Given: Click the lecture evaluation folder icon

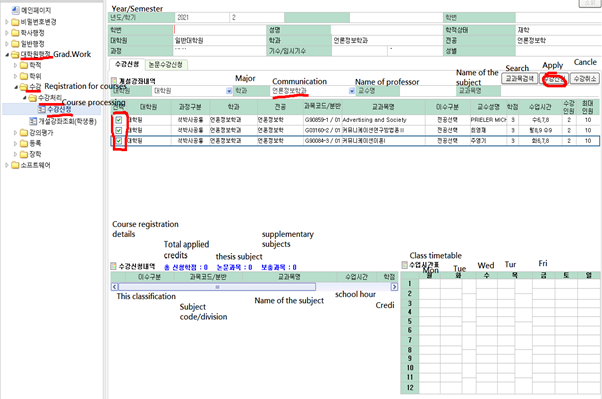Looking at the screenshot, I should pyautogui.click(x=24, y=132).
